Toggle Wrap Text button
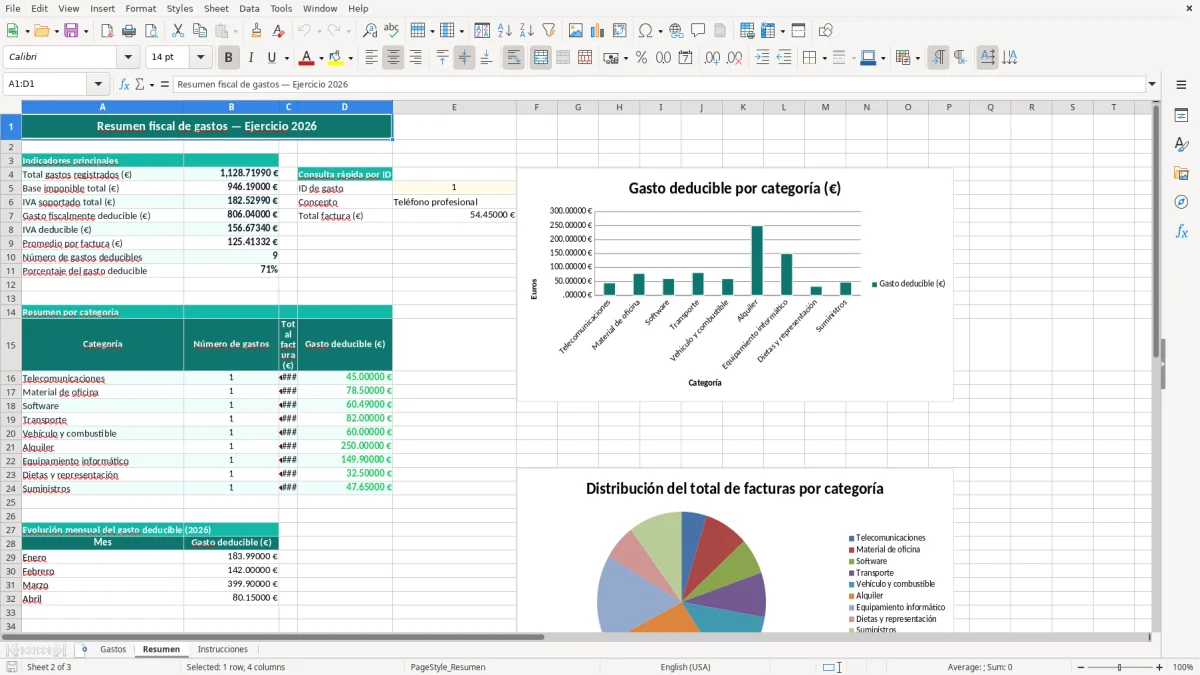The image size is (1200, 675). tap(514, 58)
